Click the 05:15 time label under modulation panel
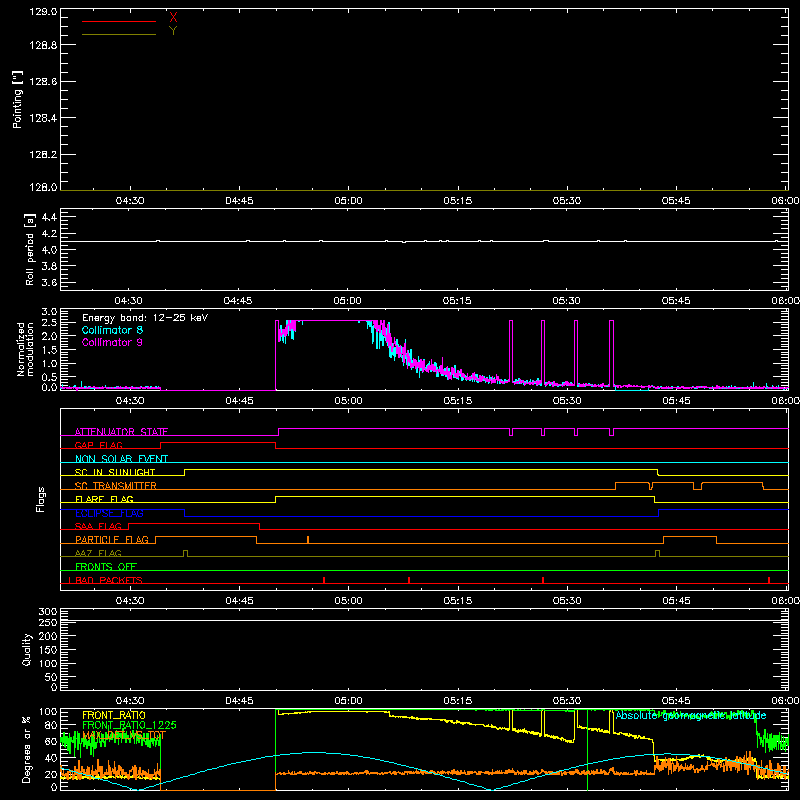The height and width of the screenshot is (800, 800). point(458,401)
